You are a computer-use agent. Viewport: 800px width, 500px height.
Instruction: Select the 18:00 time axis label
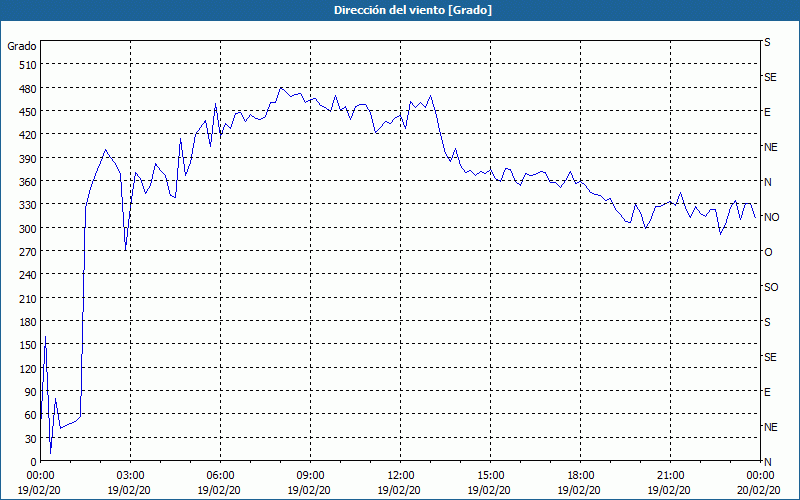pos(581,476)
